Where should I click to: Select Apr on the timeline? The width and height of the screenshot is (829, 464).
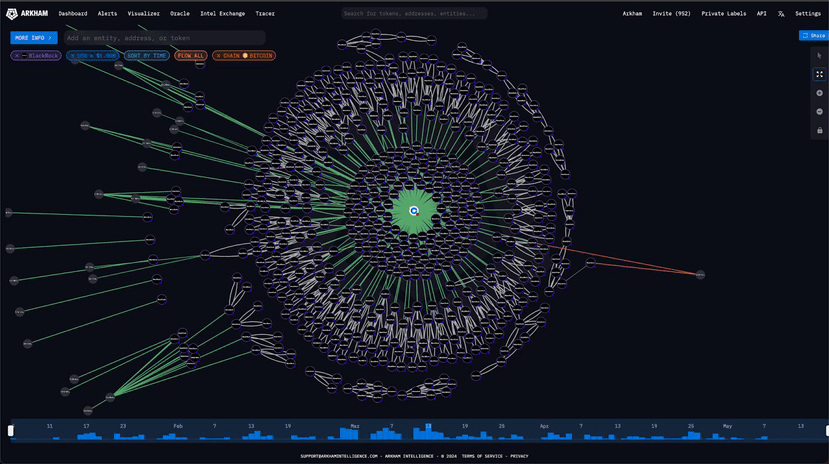point(544,426)
